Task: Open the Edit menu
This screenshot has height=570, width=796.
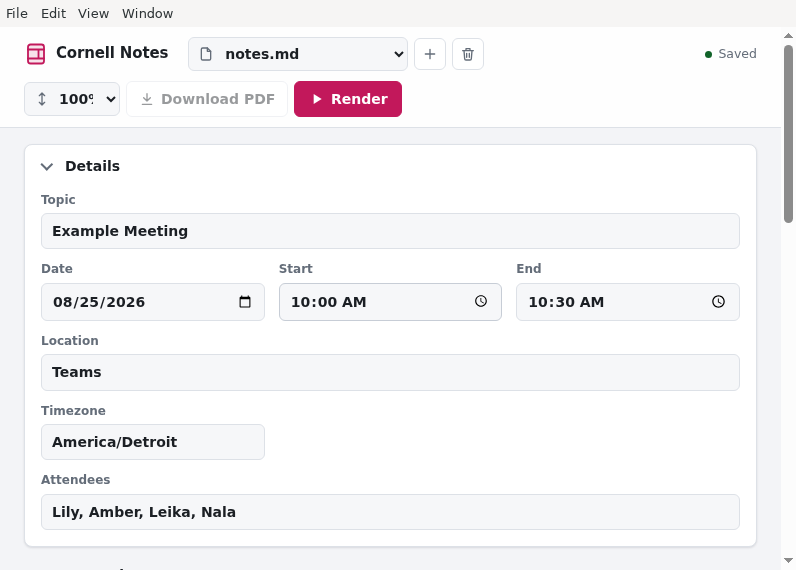Action: click(53, 13)
